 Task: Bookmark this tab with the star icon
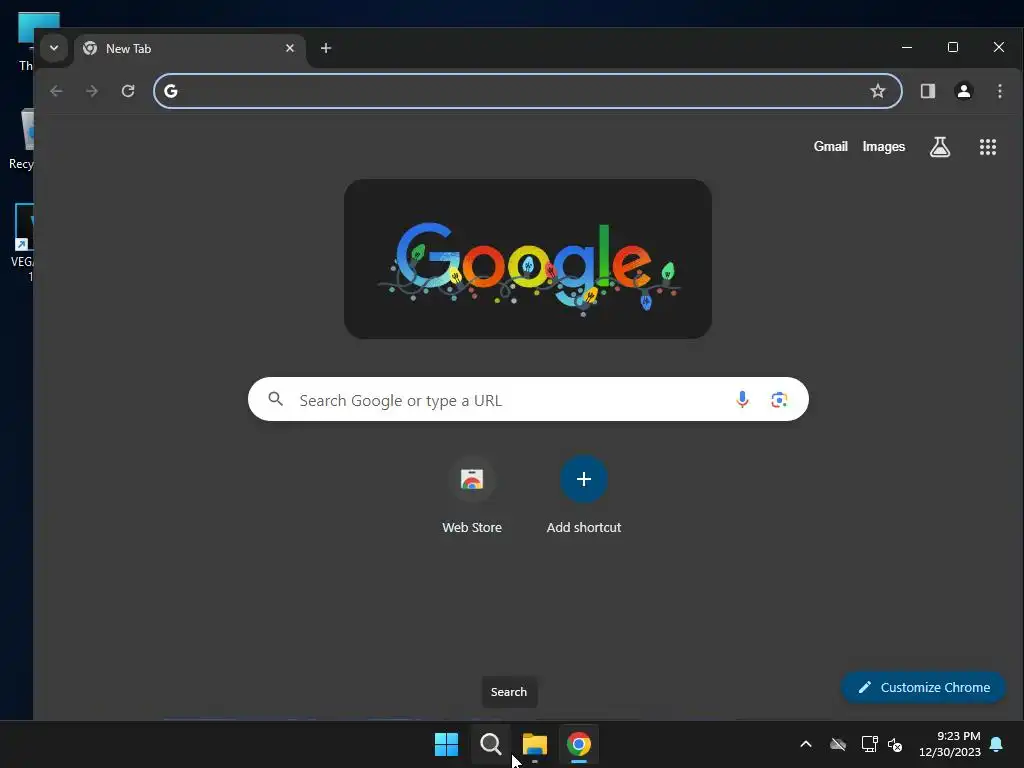click(x=878, y=91)
